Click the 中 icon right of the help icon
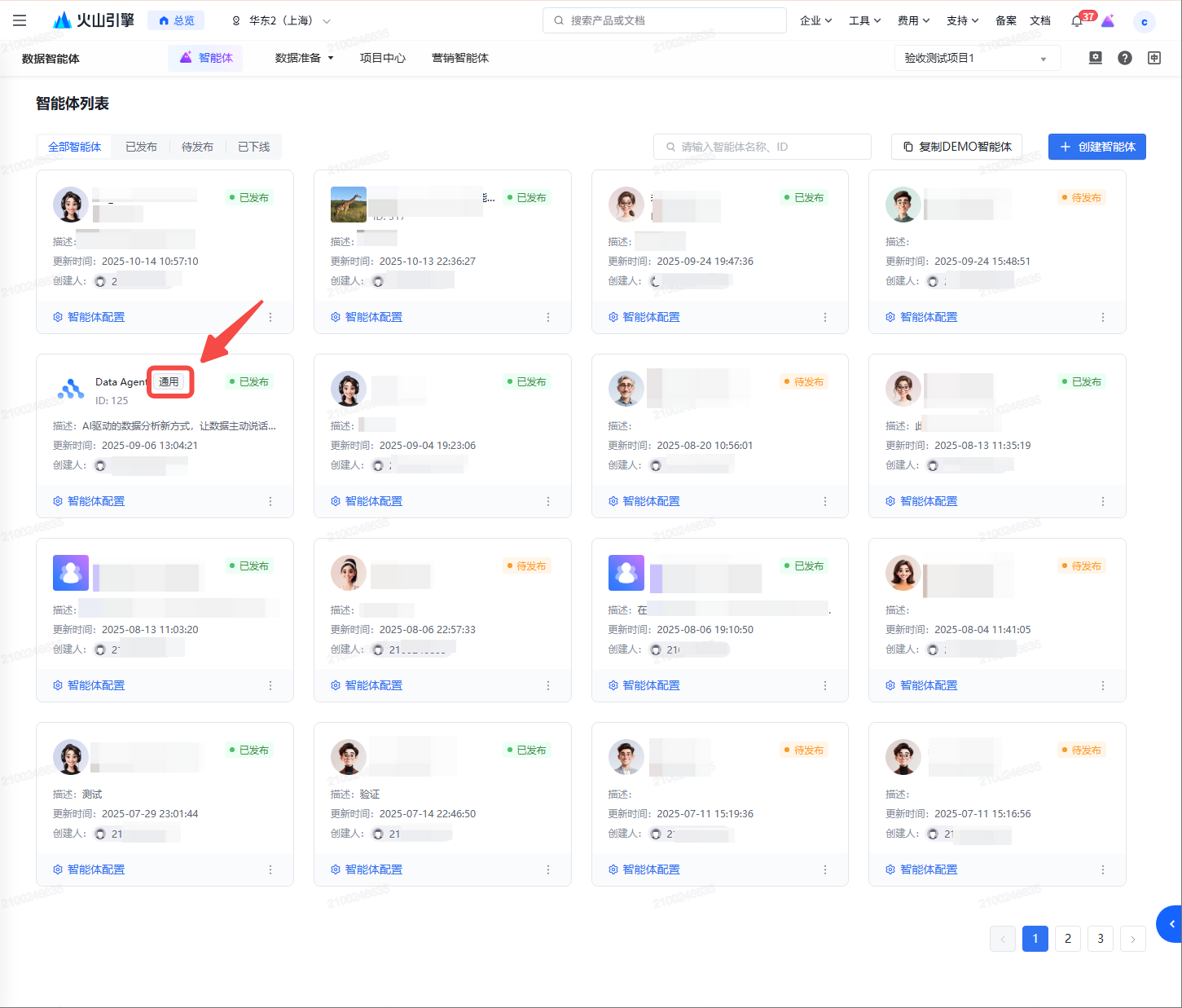This screenshot has width=1182, height=1008. coord(1154,58)
